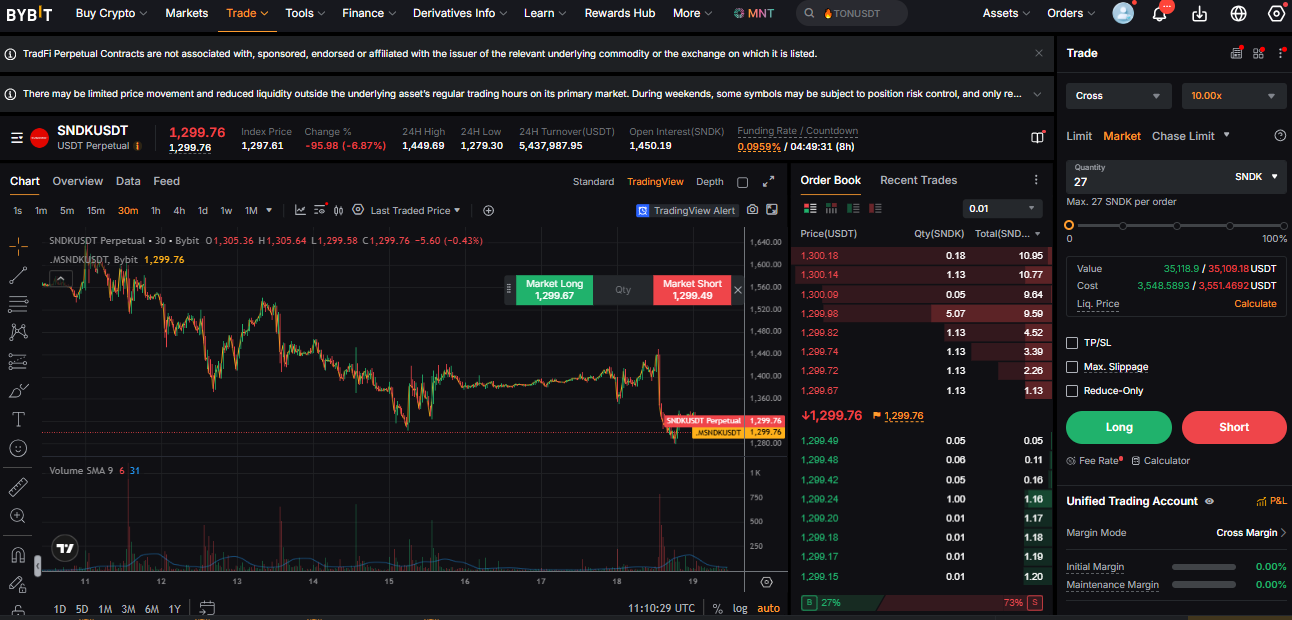Switch to the Recent Trades tab
Viewport: 1292px width, 620px height.
tap(918, 180)
